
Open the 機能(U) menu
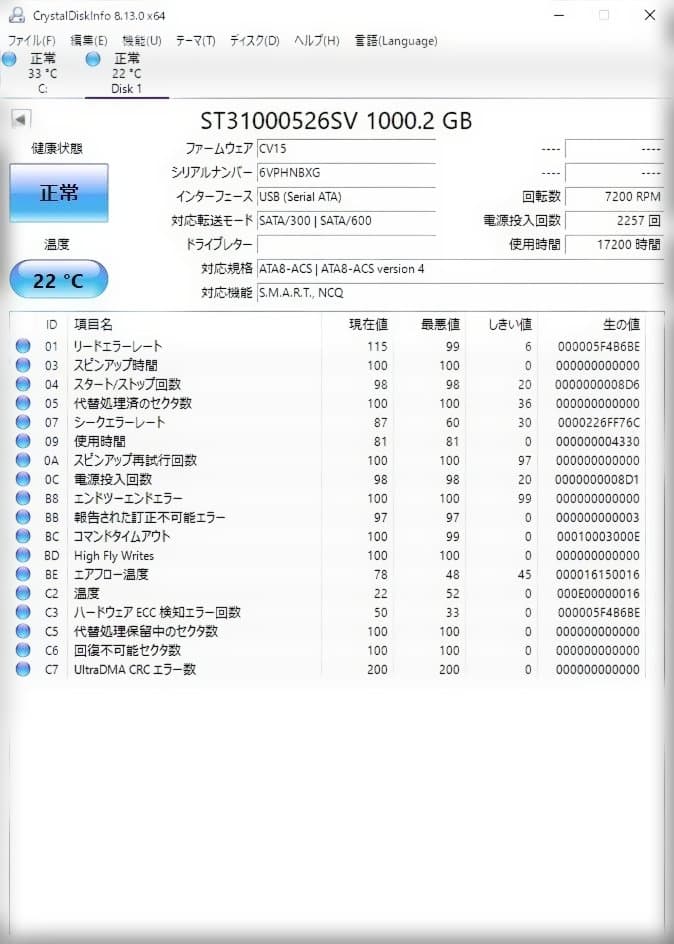pos(142,41)
